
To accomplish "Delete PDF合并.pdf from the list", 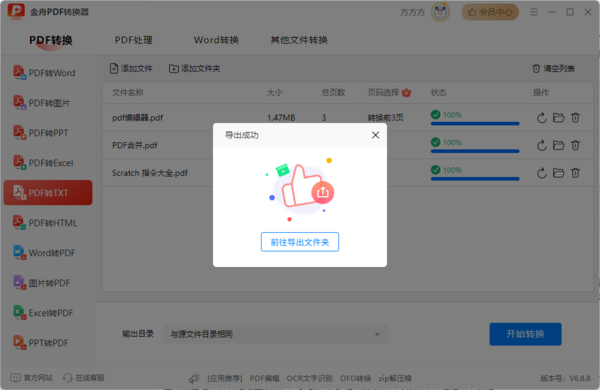I will click(576, 145).
